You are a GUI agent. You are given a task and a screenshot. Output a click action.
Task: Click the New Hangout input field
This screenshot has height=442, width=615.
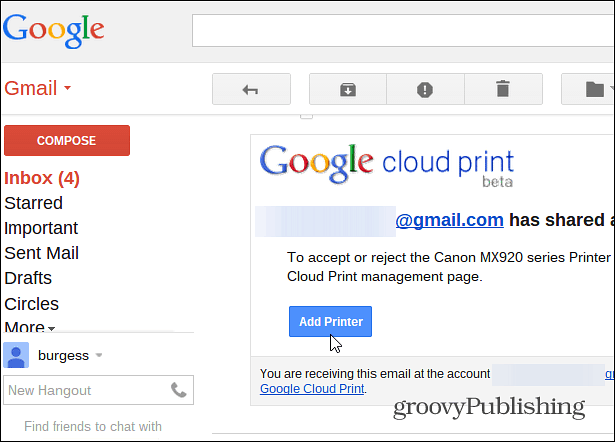click(86, 390)
